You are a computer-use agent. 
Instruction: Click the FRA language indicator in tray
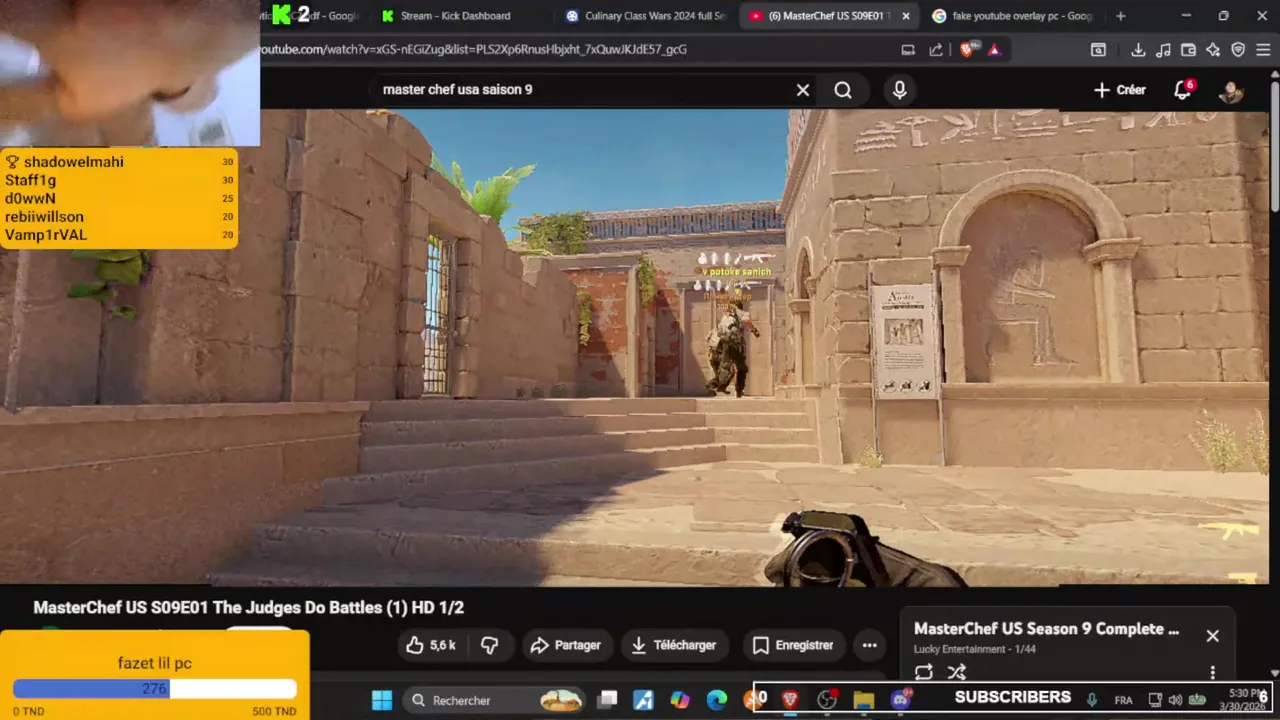[1123, 700]
